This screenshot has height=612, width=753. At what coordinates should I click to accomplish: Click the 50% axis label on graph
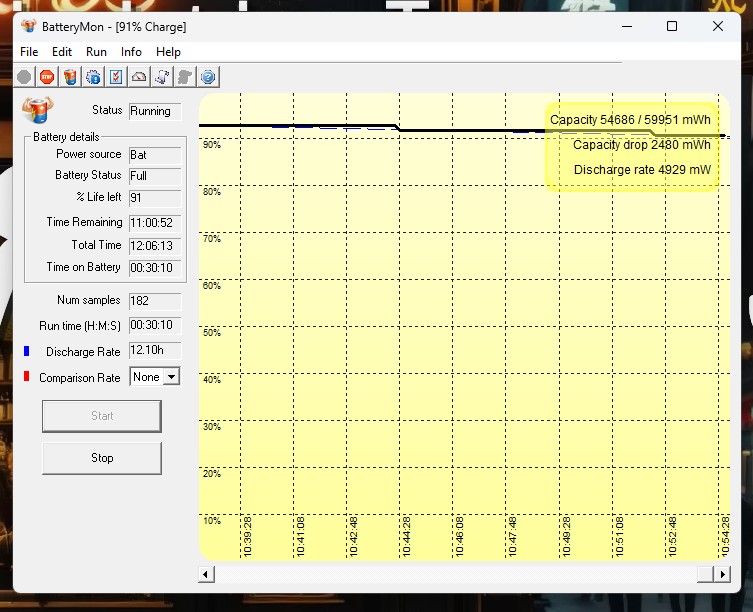(x=212, y=332)
